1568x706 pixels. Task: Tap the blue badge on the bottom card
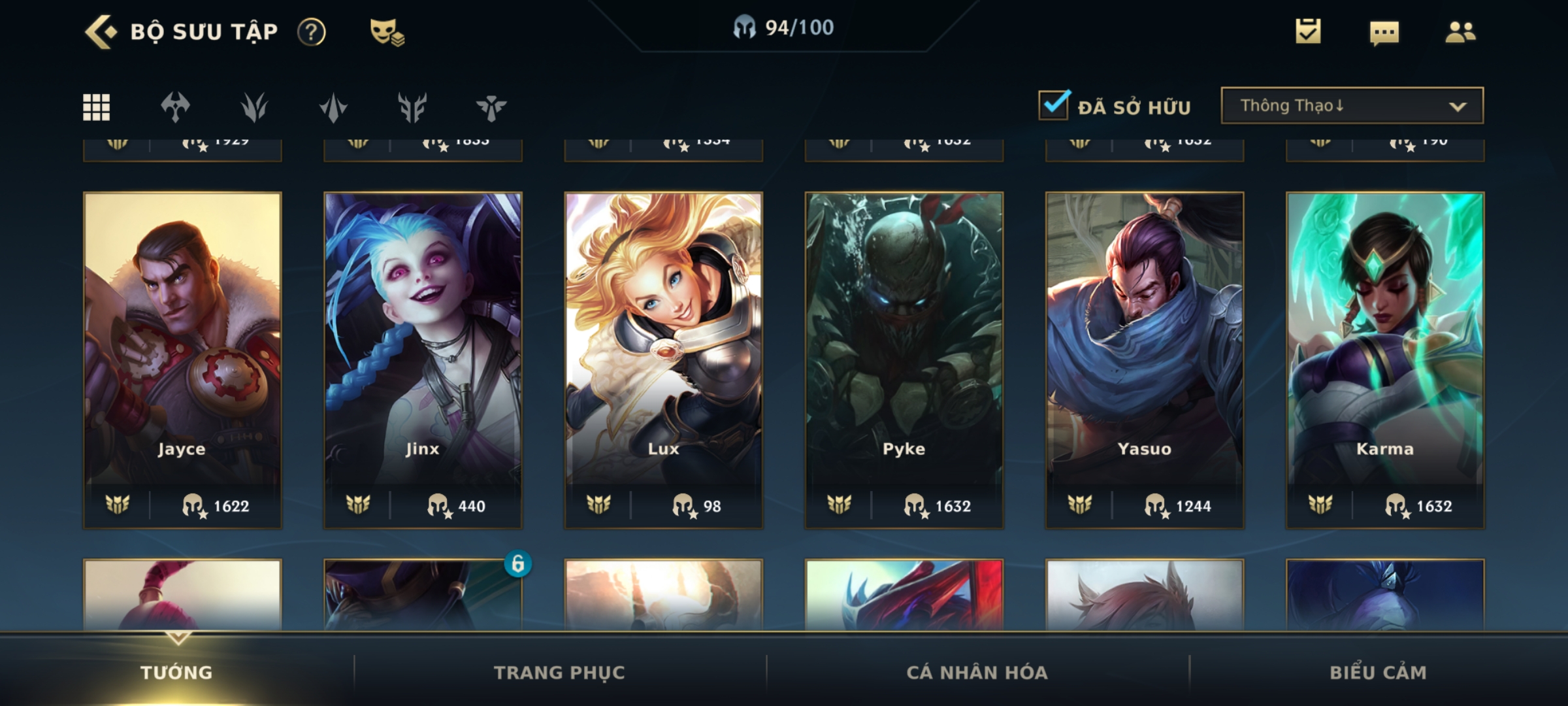517,563
